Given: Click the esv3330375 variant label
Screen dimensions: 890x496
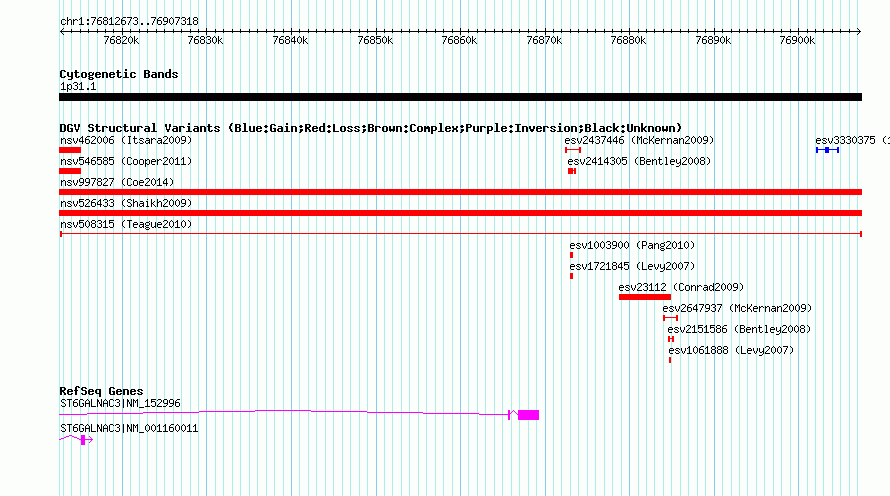Looking at the screenshot, I should (852, 140).
